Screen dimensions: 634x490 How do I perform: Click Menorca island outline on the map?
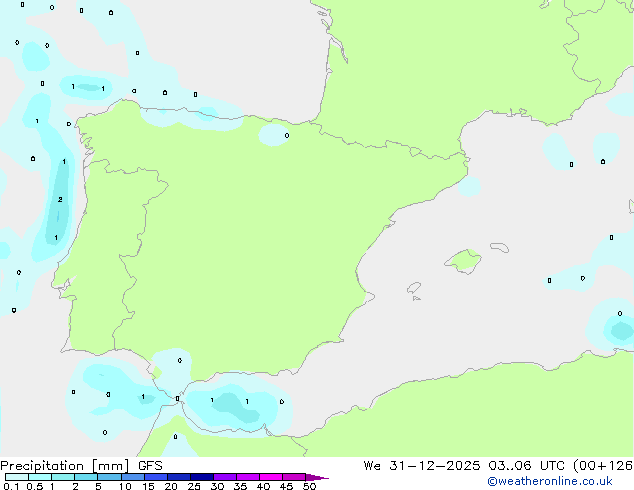[x=499, y=247]
